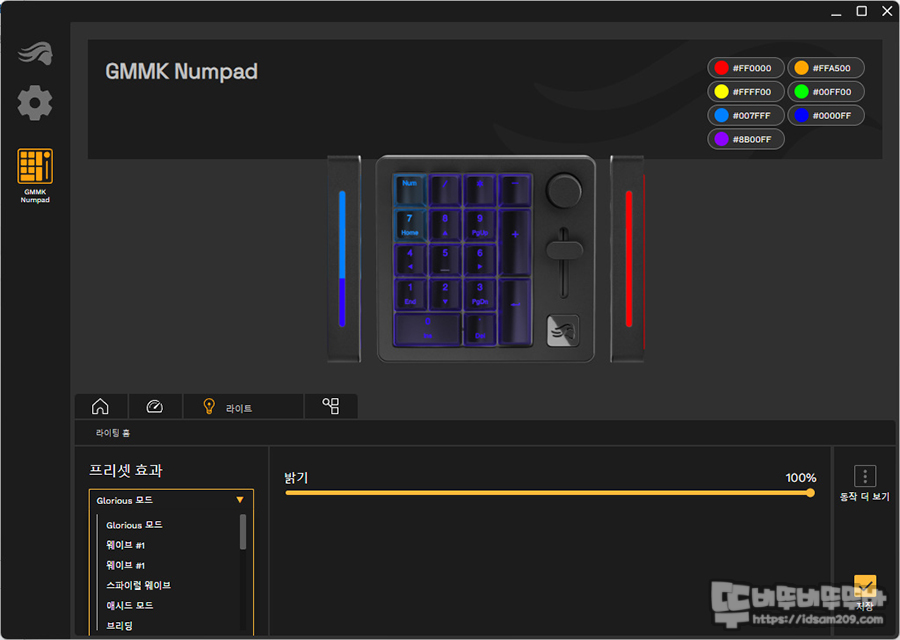Image resolution: width=900 pixels, height=640 pixels.
Task: Open the Home tab icon
Action: 100,406
